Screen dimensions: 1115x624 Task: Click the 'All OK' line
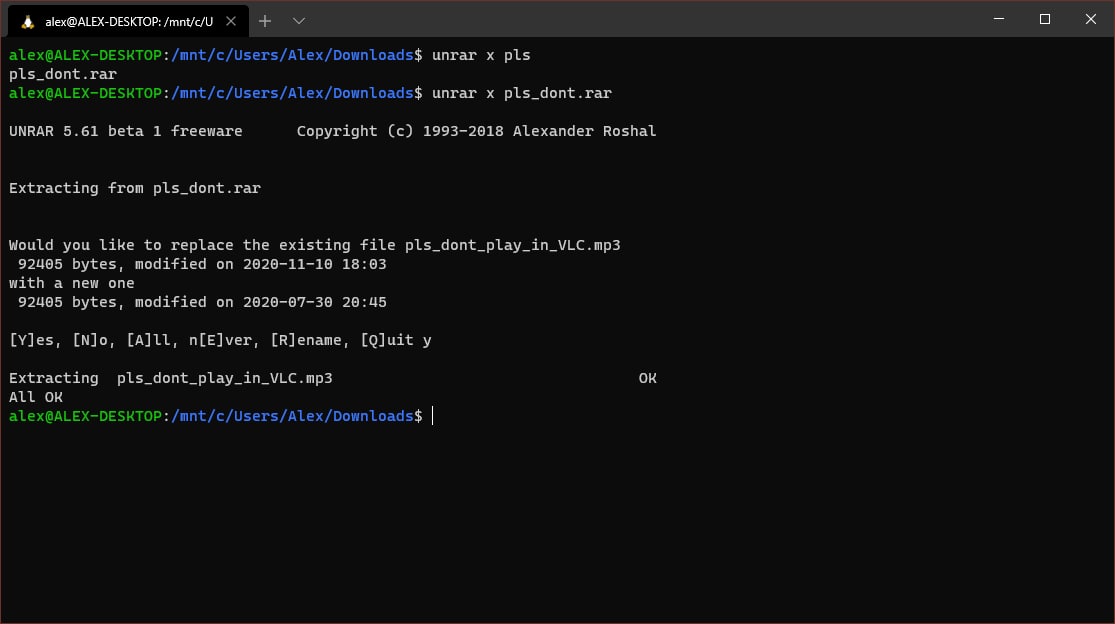coord(36,397)
